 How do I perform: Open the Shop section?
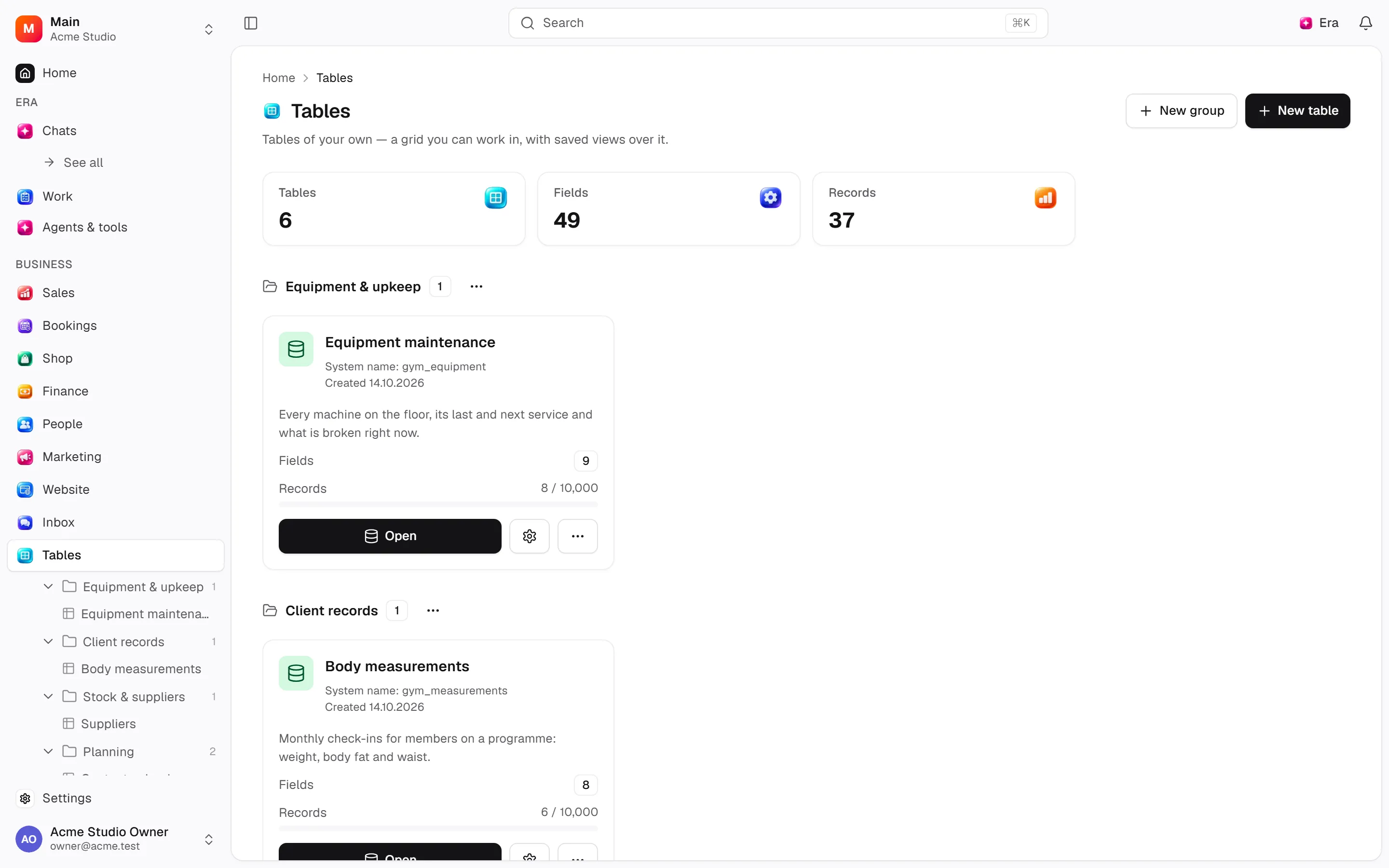tap(115, 358)
